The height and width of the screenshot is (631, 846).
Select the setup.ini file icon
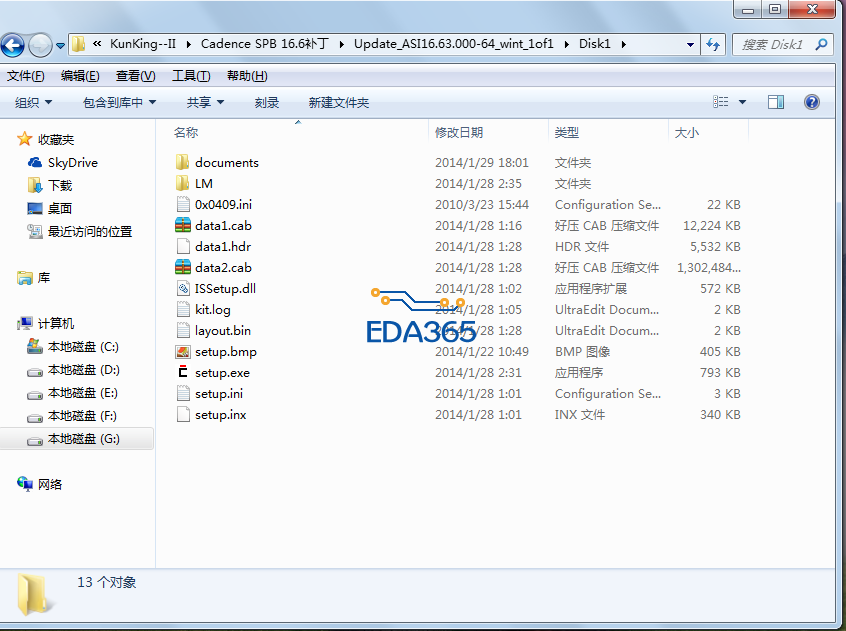click(x=183, y=394)
